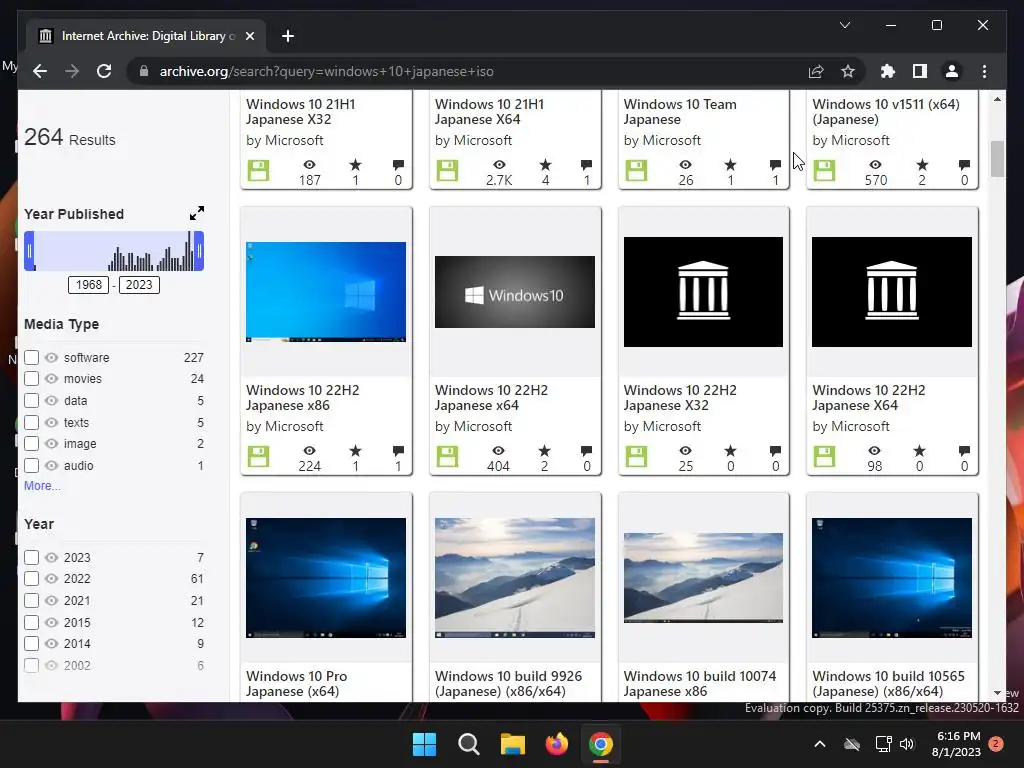Open a new tab with the plus button
1024x768 pixels.
click(x=287, y=36)
